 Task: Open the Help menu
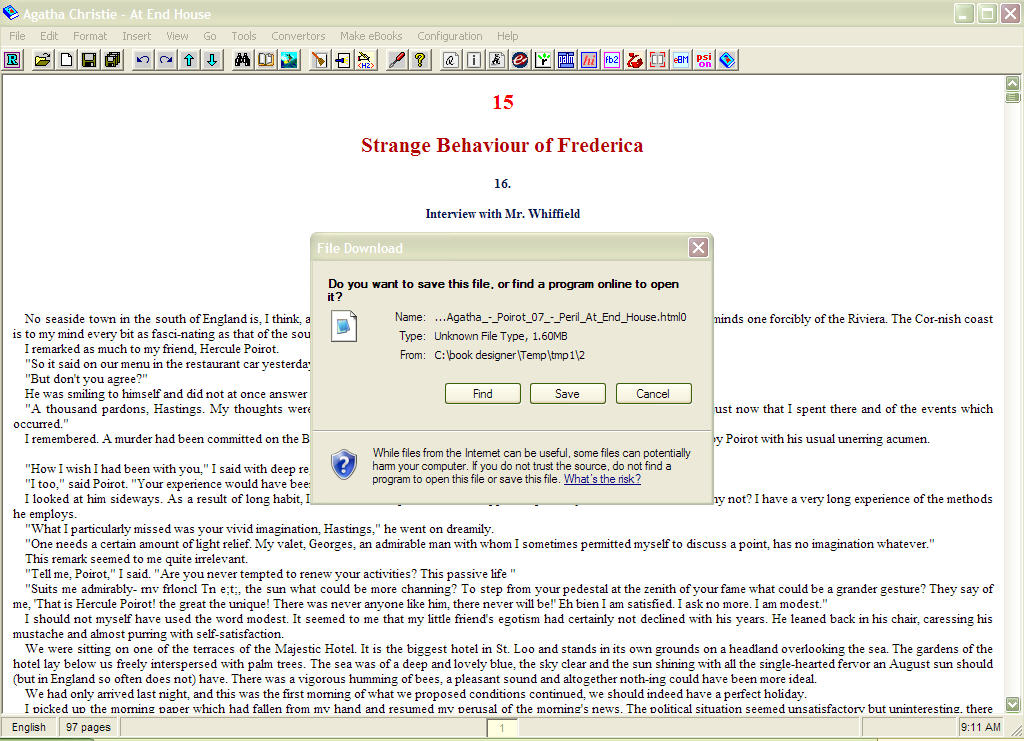(x=507, y=36)
